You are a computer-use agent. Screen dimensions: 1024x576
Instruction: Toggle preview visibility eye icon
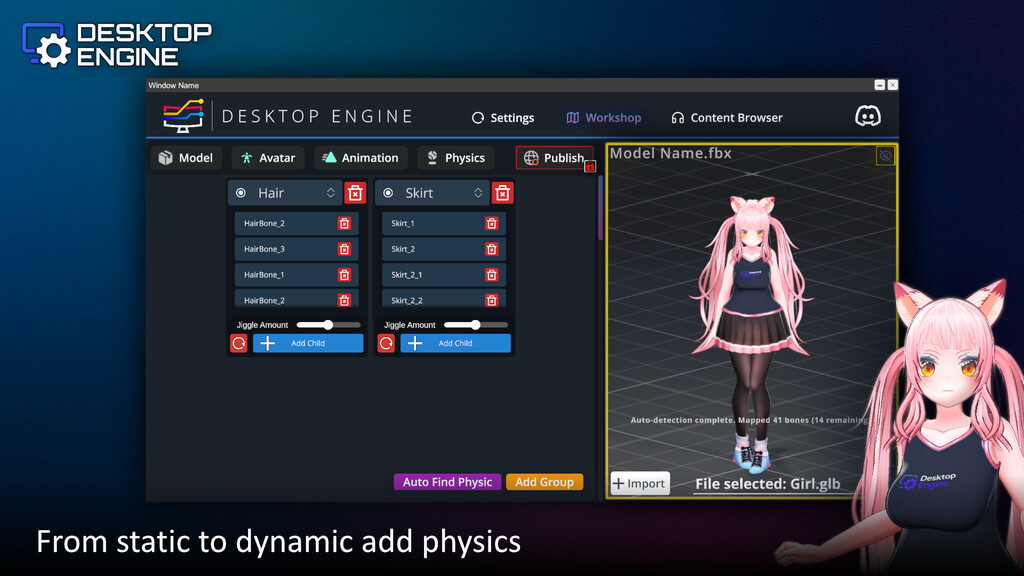coord(885,156)
